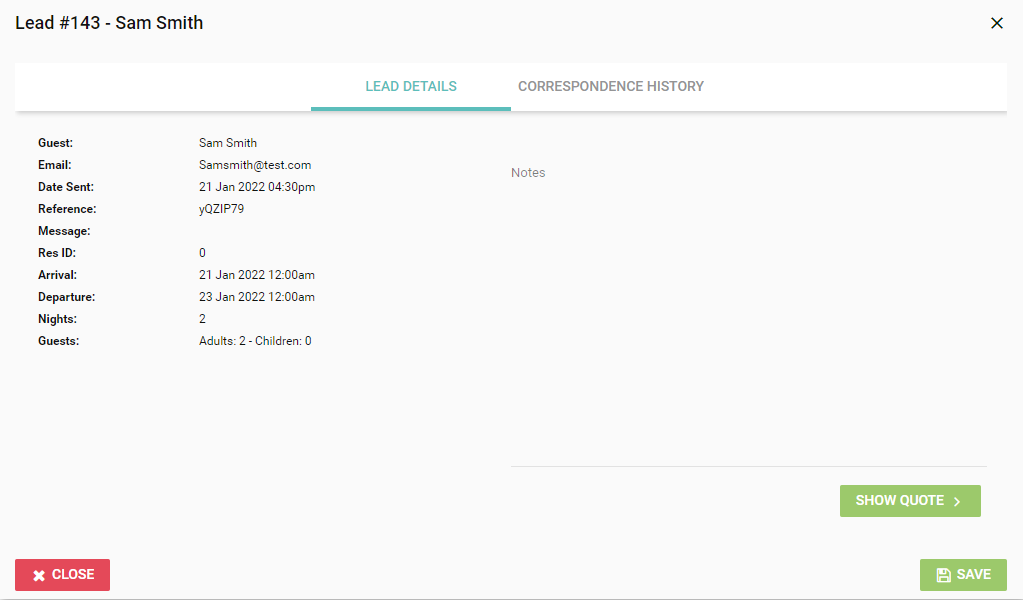
Task: Click the Adults: 2 - Children: 0 text
Action: [255, 341]
